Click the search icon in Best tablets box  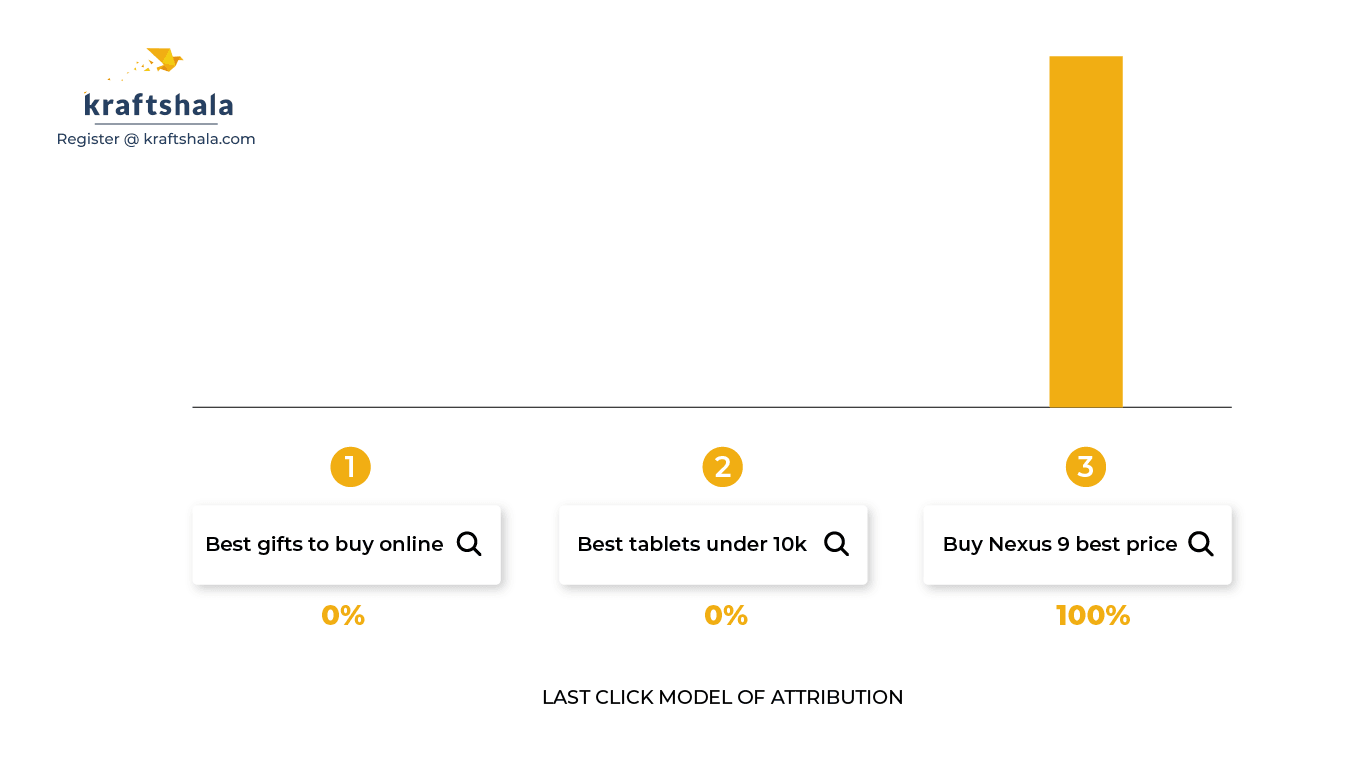(836, 544)
